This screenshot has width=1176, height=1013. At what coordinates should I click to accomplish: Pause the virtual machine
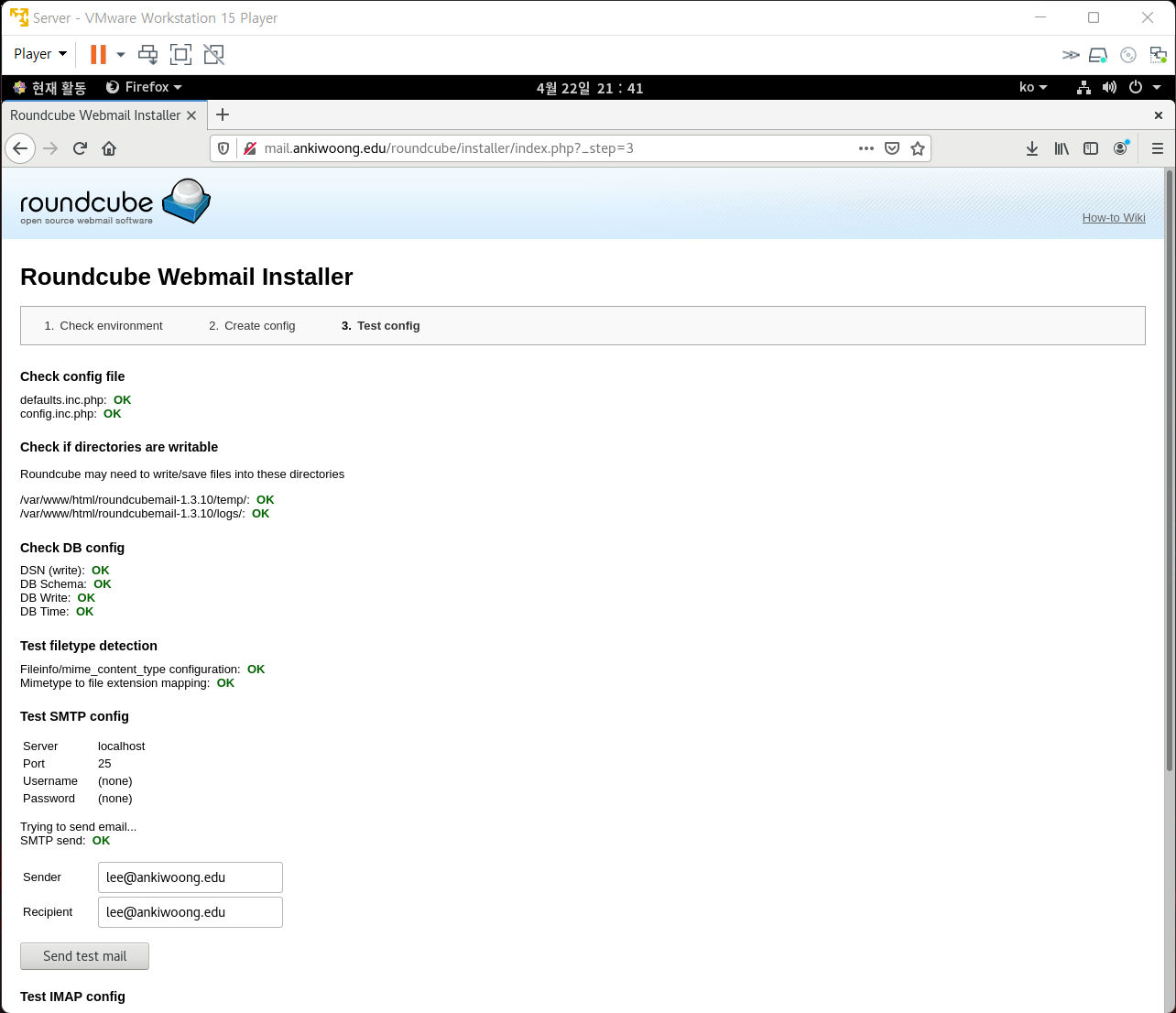point(98,55)
